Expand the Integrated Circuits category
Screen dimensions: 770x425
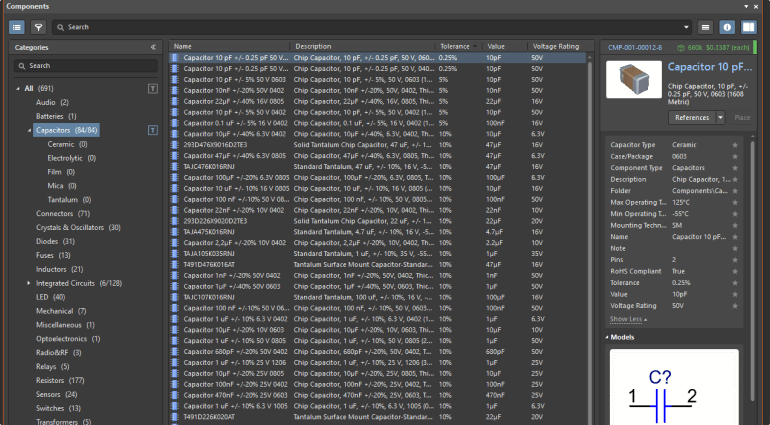(28, 283)
